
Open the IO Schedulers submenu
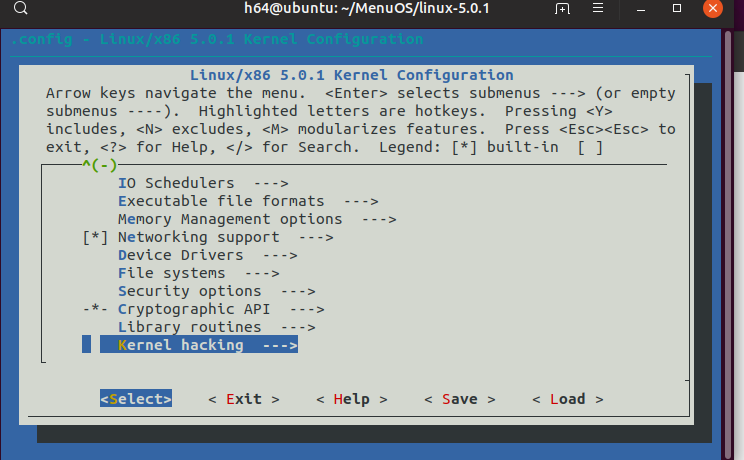[203, 183]
